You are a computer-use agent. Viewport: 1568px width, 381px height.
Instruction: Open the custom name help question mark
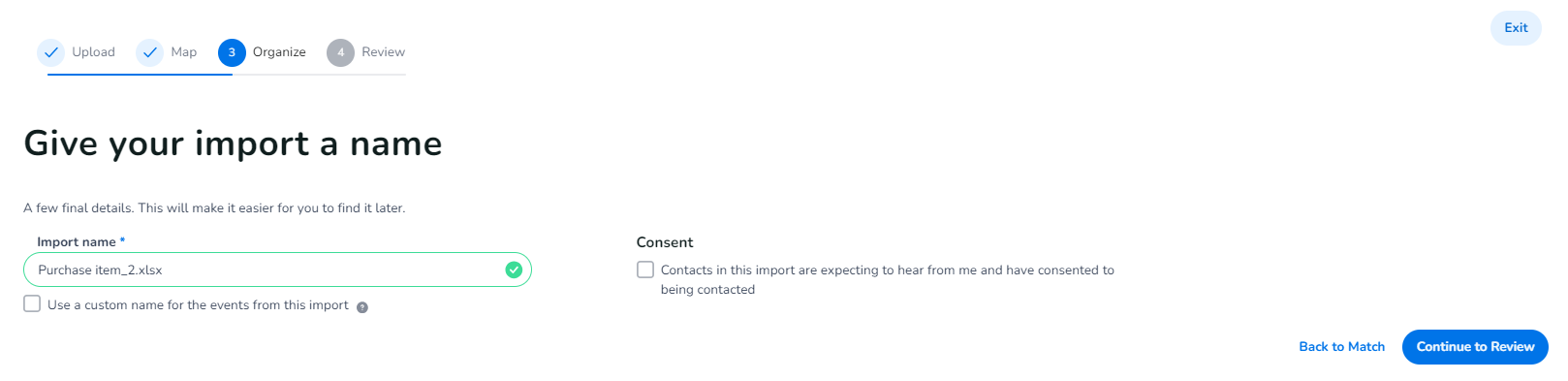pyautogui.click(x=362, y=307)
